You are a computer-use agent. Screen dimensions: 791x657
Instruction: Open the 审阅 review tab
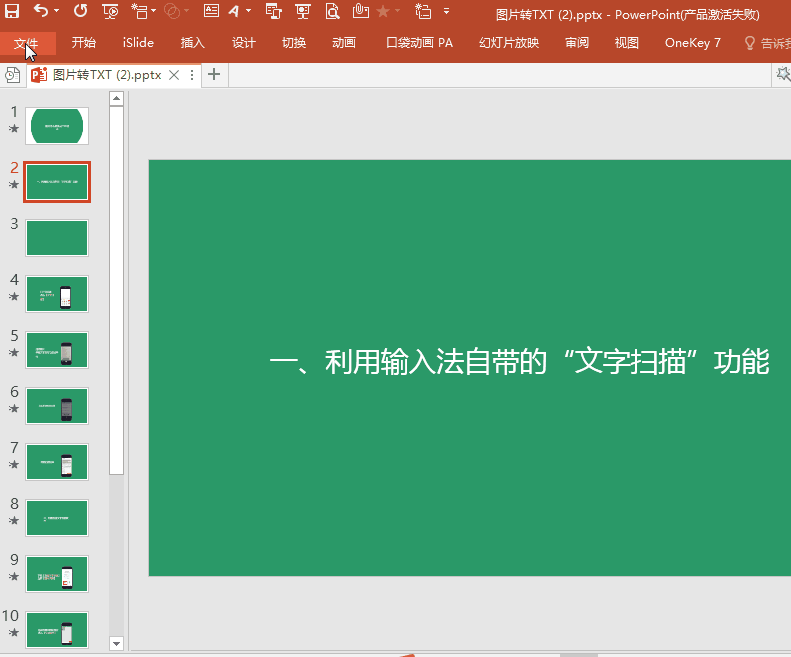pyautogui.click(x=577, y=43)
